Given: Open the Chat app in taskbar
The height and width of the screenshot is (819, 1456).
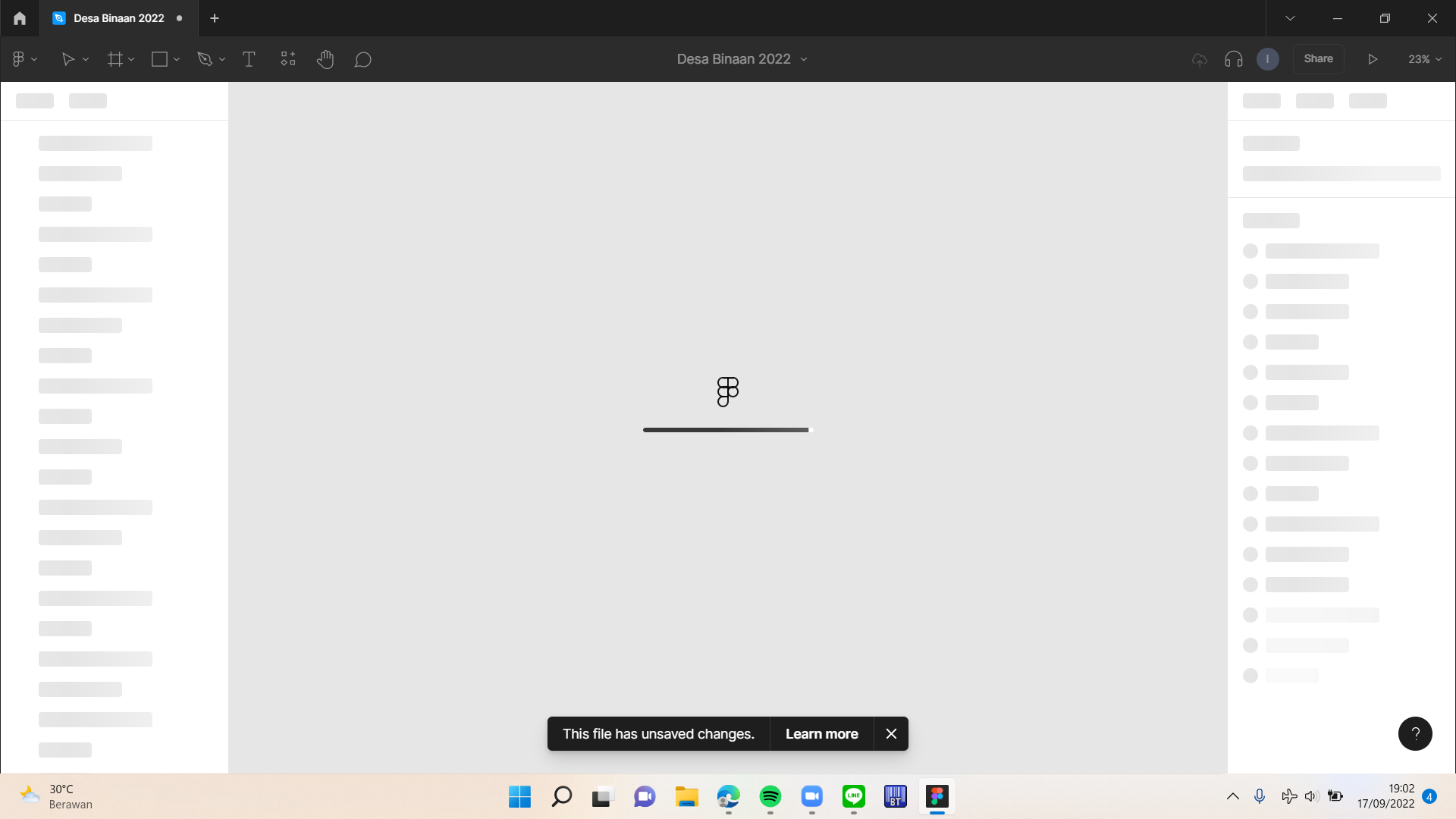Looking at the screenshot, I should [645, 797].
